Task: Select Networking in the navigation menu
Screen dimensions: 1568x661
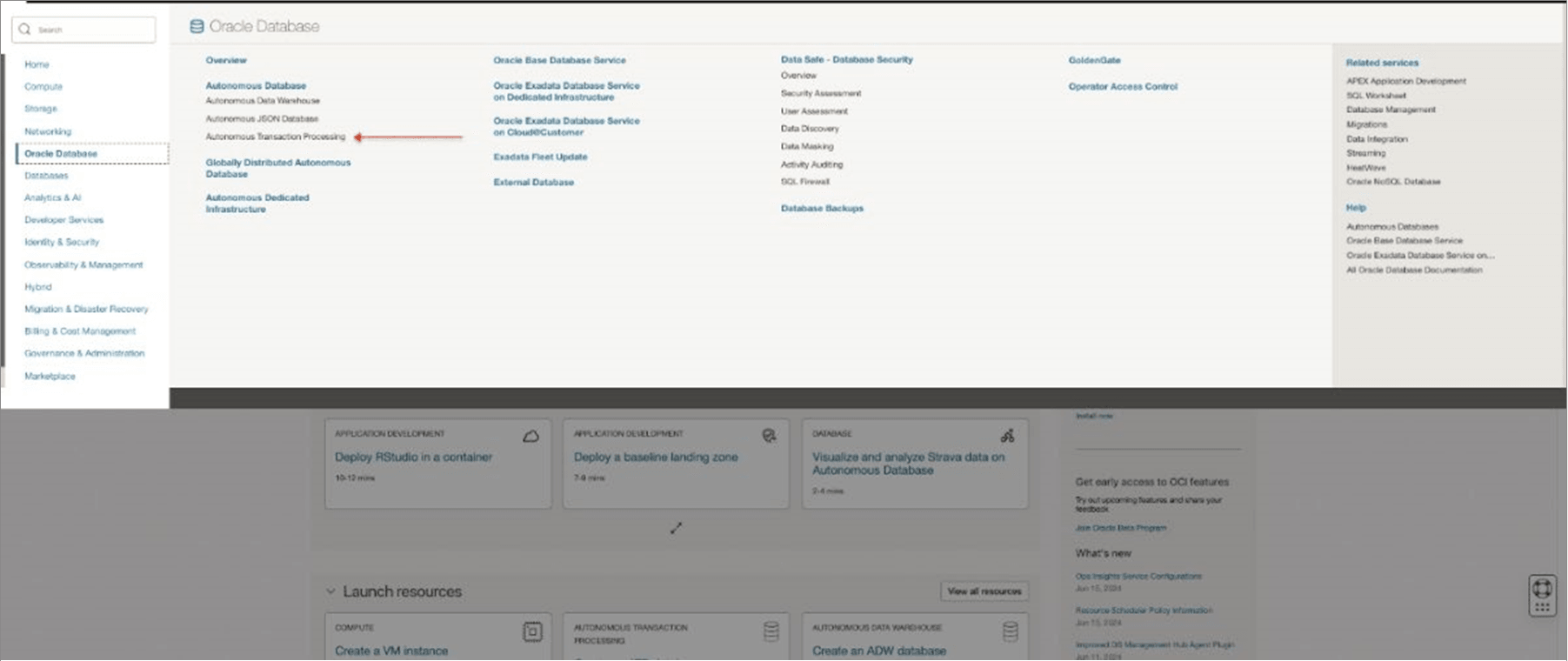Action: [48, 131]
